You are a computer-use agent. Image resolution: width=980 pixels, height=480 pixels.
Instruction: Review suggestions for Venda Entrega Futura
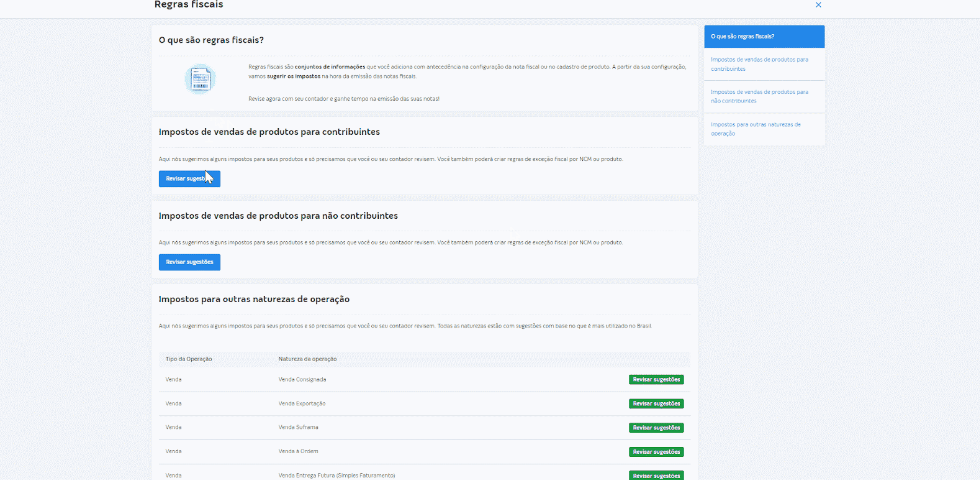pos(656,475)
